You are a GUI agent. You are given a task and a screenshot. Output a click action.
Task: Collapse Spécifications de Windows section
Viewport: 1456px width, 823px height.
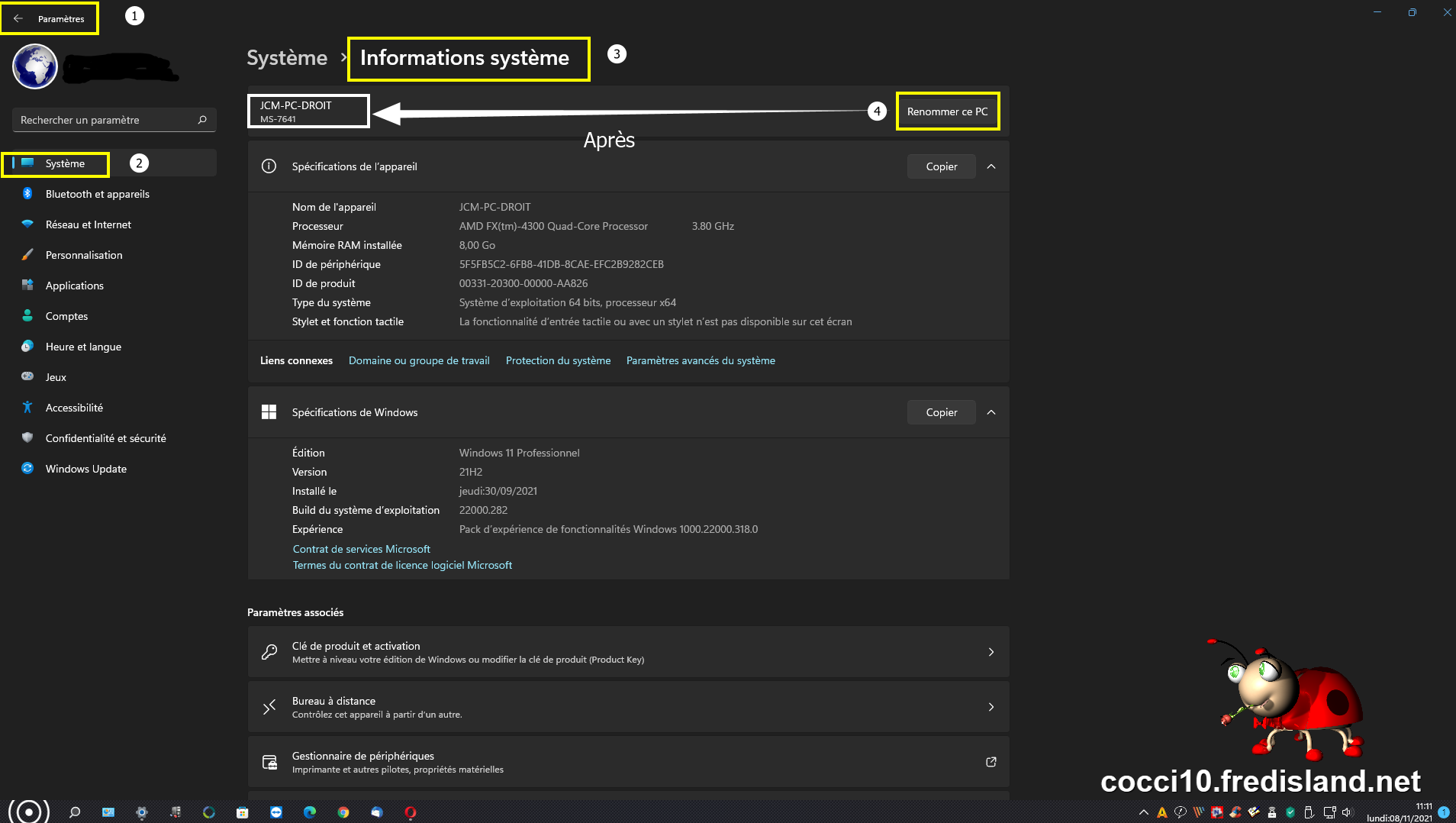991,412
